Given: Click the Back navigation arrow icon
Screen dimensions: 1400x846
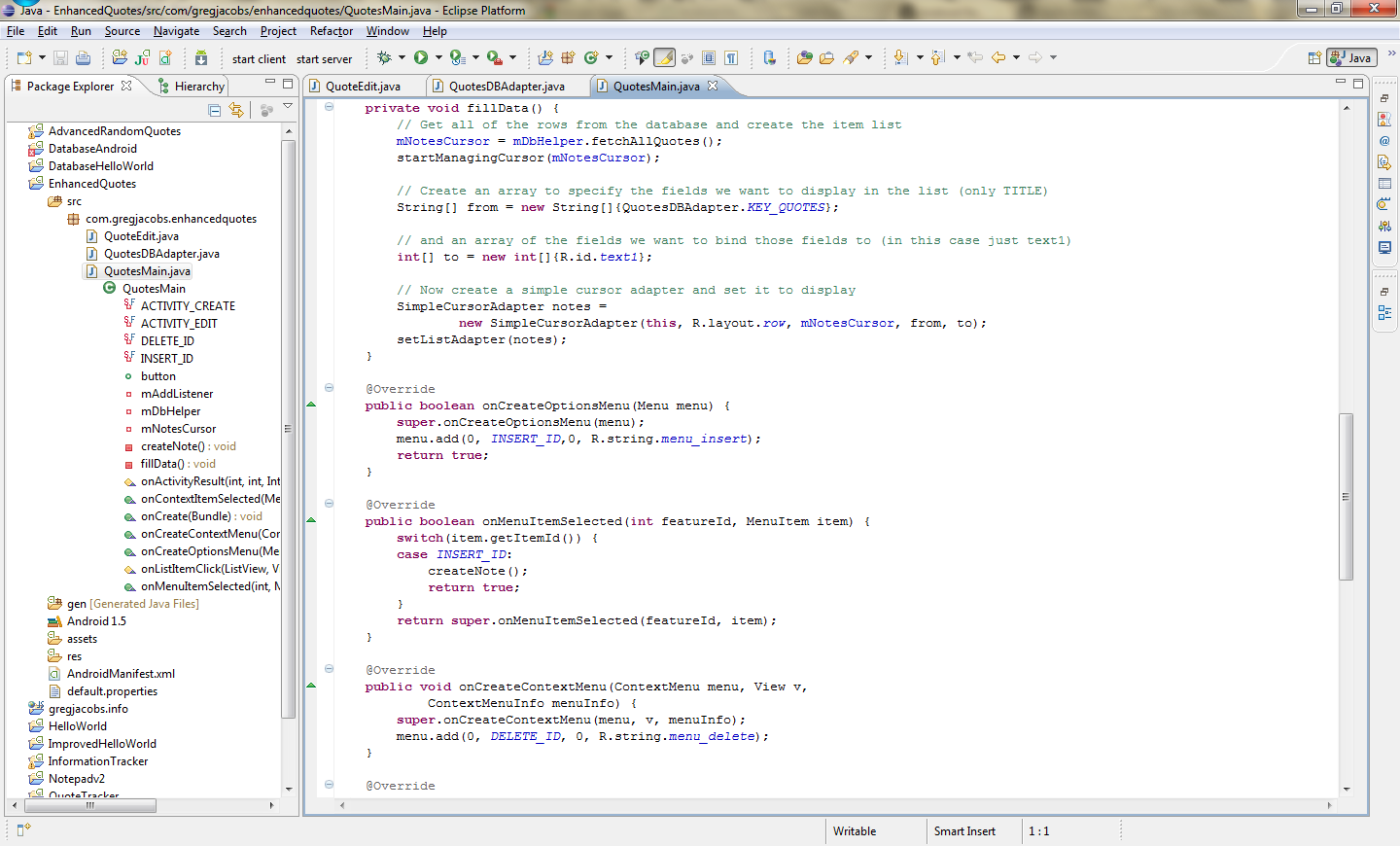Looking at the screenshot, I should click(998, 58).
